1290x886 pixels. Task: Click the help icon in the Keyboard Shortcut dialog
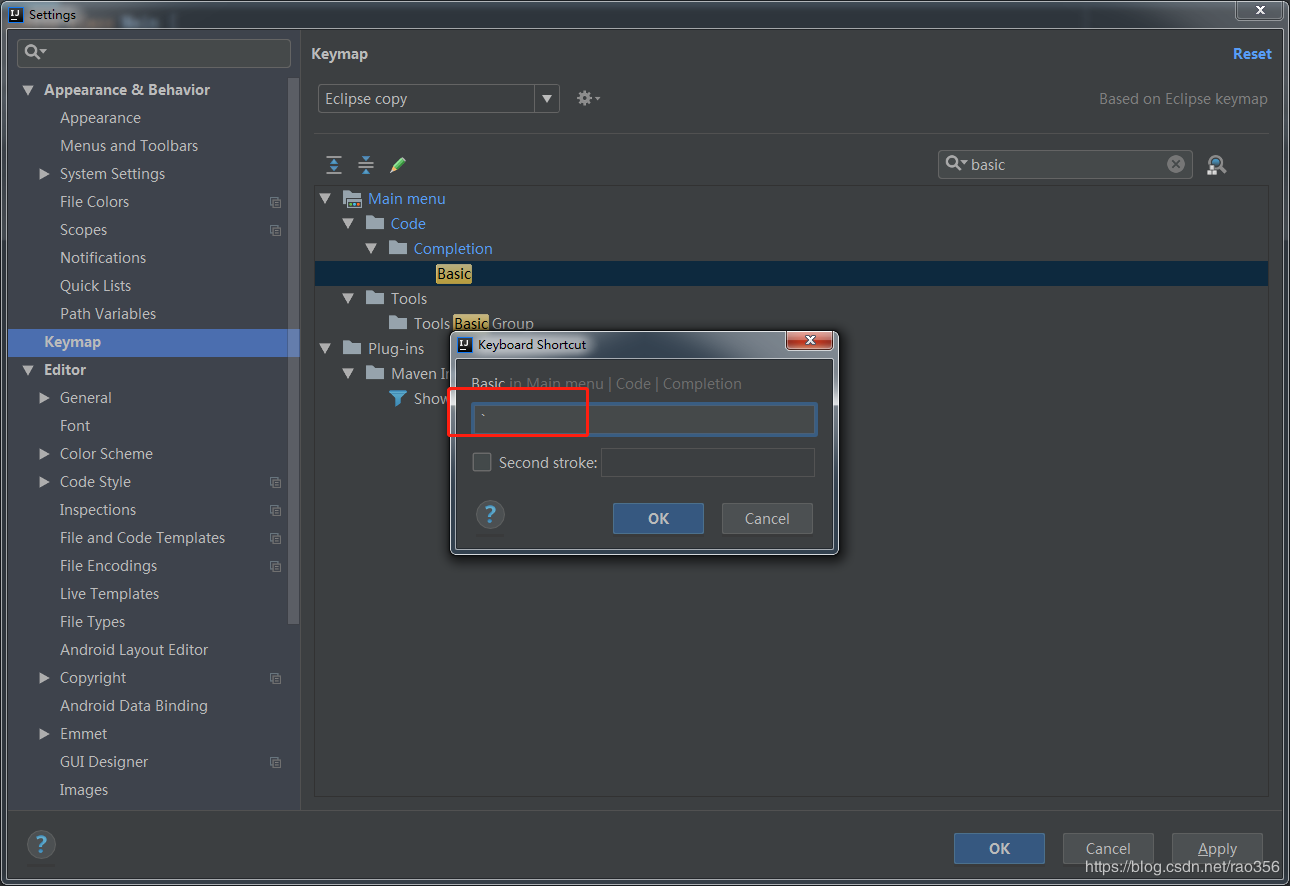490,516
